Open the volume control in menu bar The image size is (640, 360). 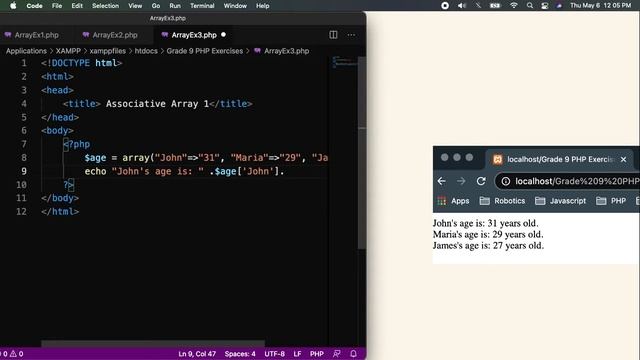click(x=462, y=6)
